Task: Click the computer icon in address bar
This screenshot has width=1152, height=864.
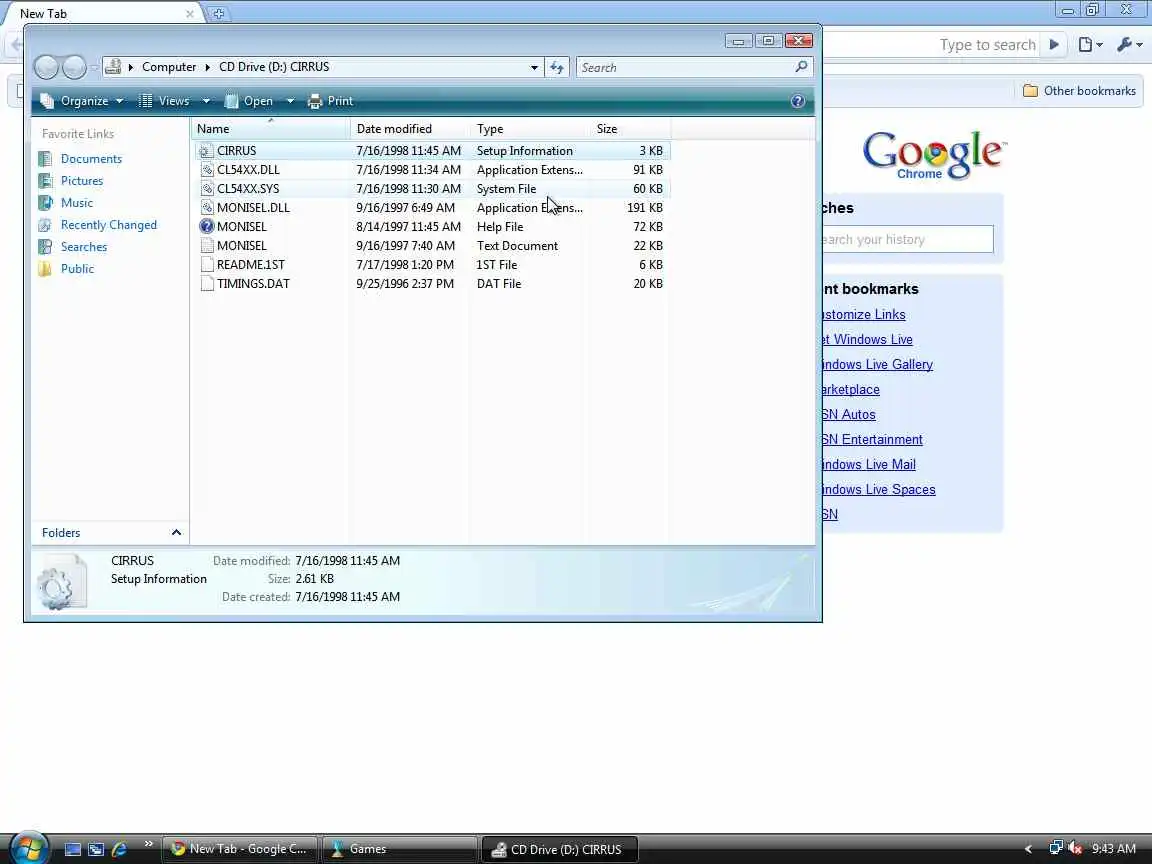Action: (x=113, y=67)
